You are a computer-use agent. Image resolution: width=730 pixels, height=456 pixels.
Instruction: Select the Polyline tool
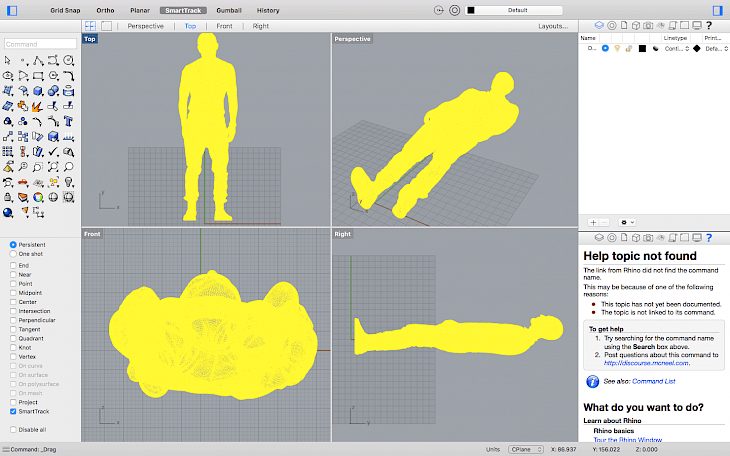[x=38, y=61]
